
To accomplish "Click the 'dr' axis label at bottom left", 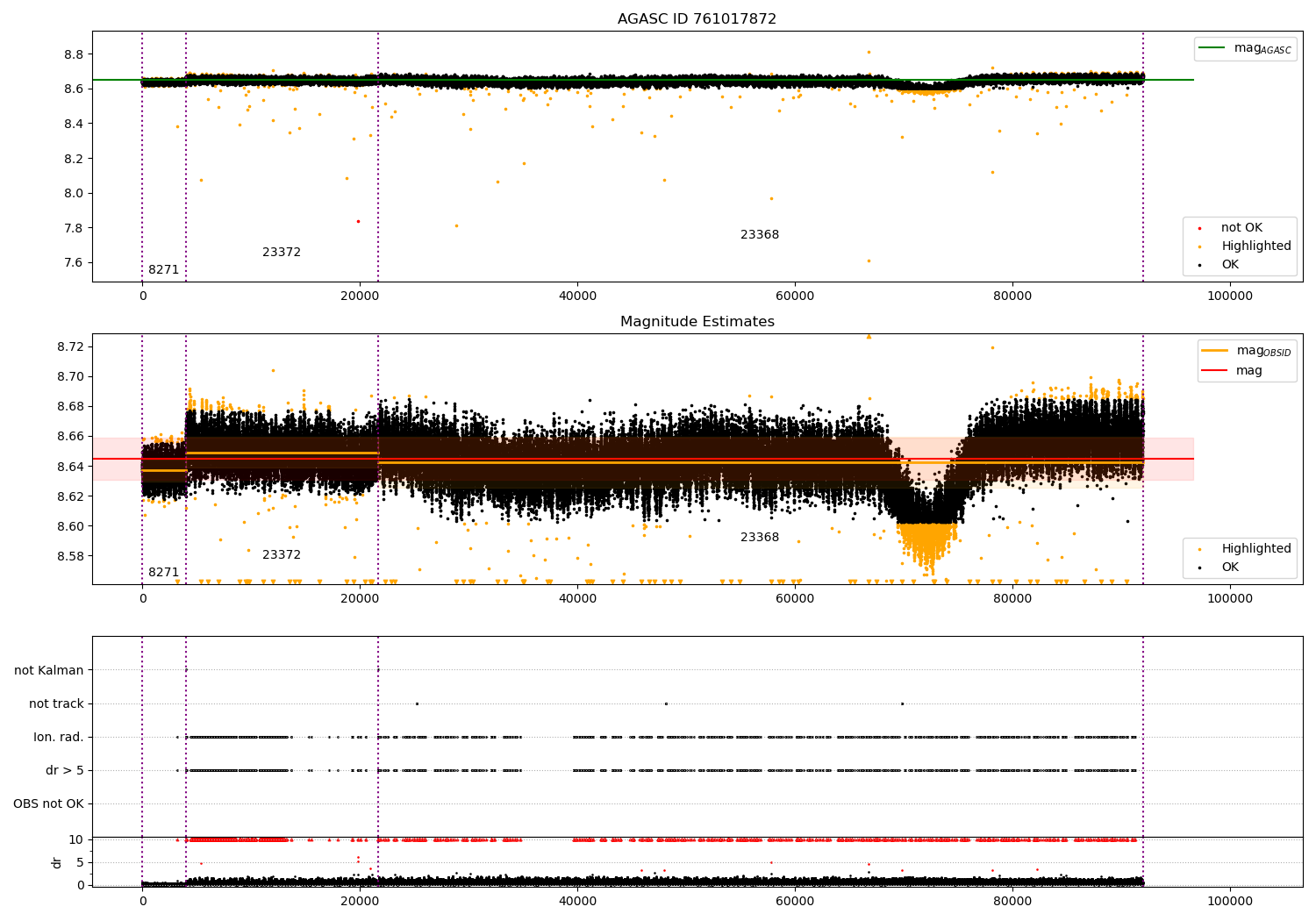I will [57, 862].
